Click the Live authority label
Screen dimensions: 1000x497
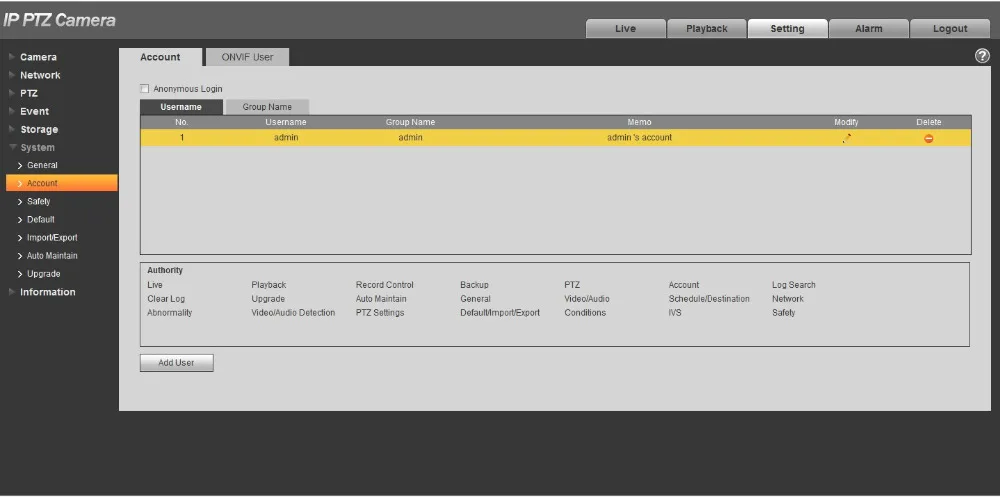[x=155, y=285]
